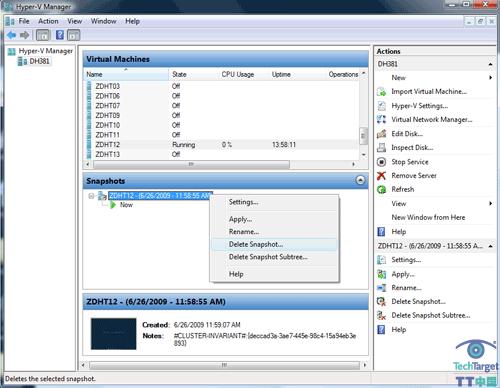The height and width of the screenshot is (388, 500).
Task: Toggle the Action pane toolbar icon
Action: tap(74, 35)
